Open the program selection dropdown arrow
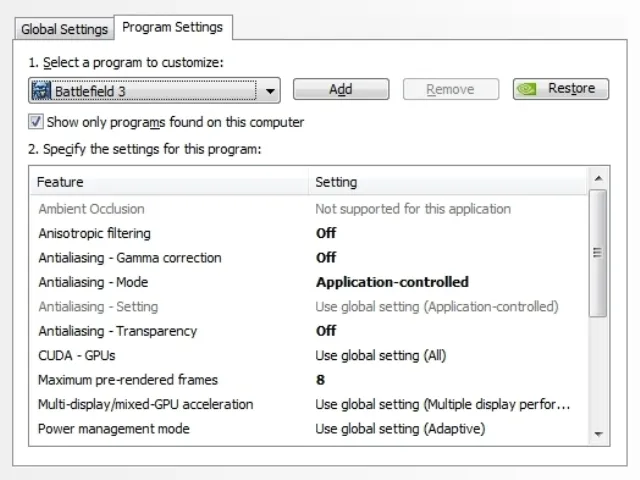 [269, 91]
